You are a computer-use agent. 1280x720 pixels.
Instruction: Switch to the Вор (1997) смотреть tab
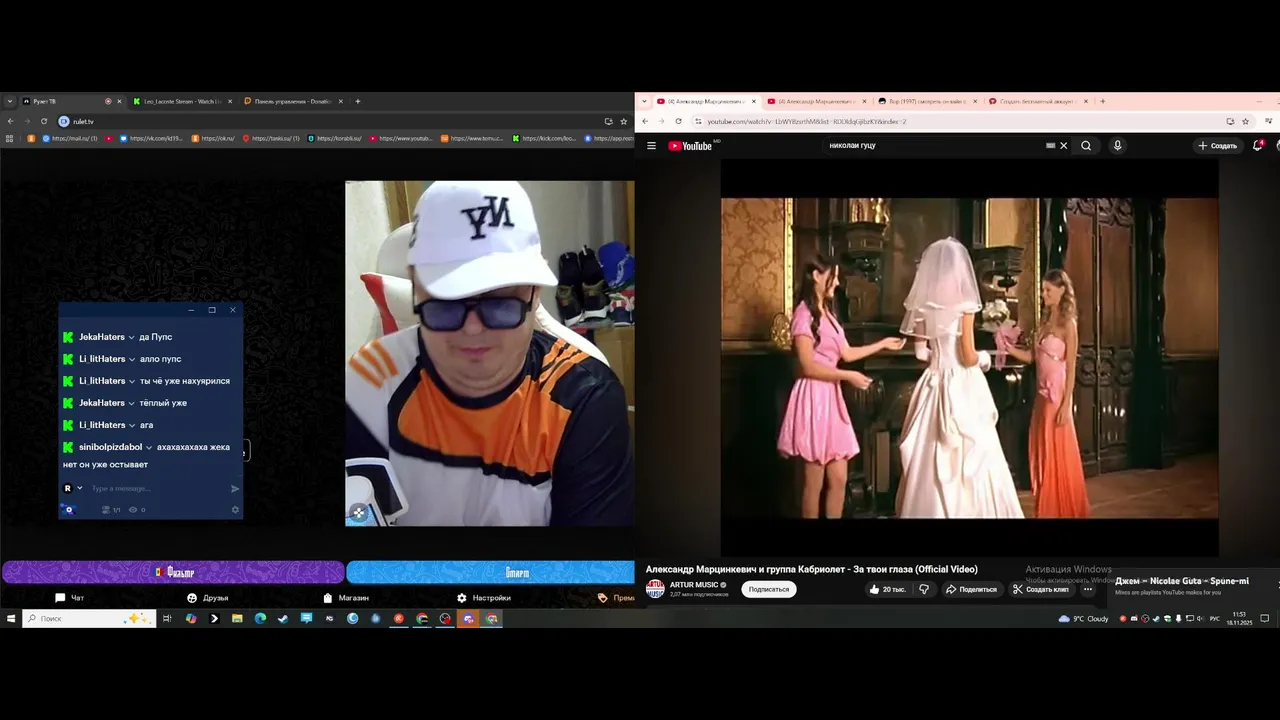point(927,101)
